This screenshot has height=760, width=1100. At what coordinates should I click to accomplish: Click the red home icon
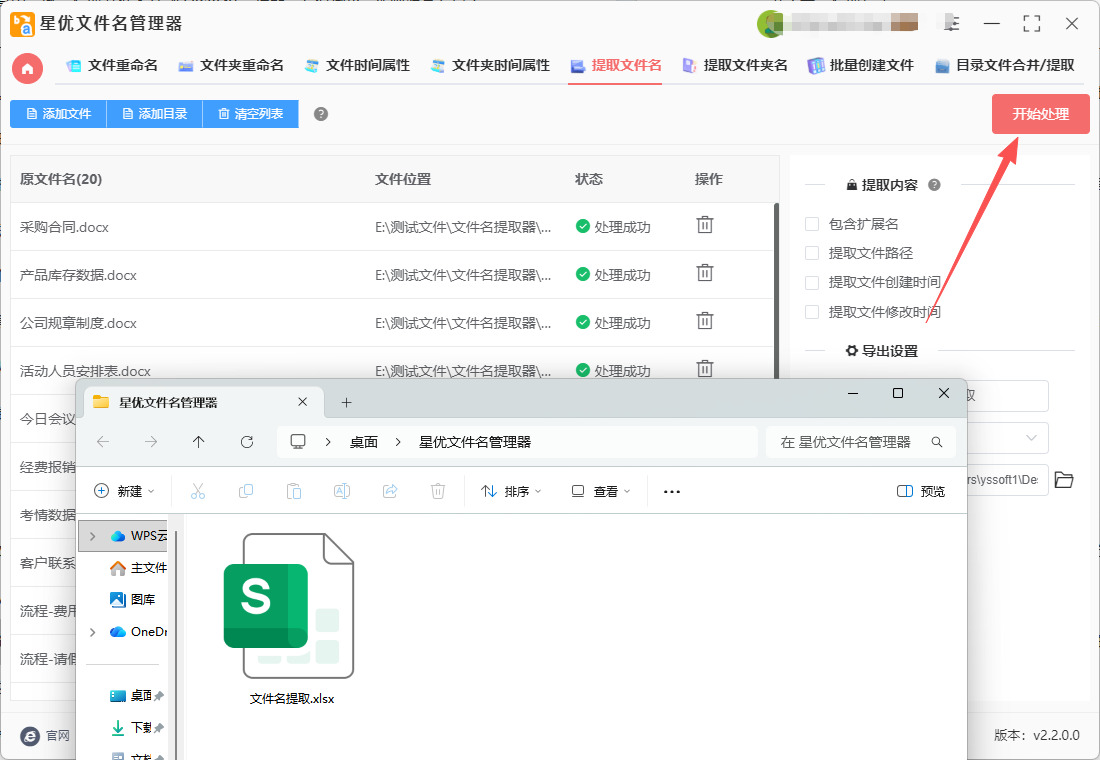27,68
